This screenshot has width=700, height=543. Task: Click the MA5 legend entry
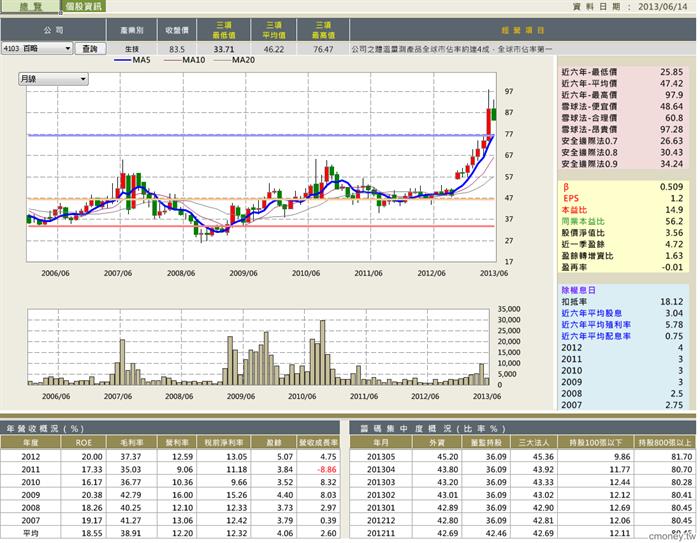(x=133, y=60)
